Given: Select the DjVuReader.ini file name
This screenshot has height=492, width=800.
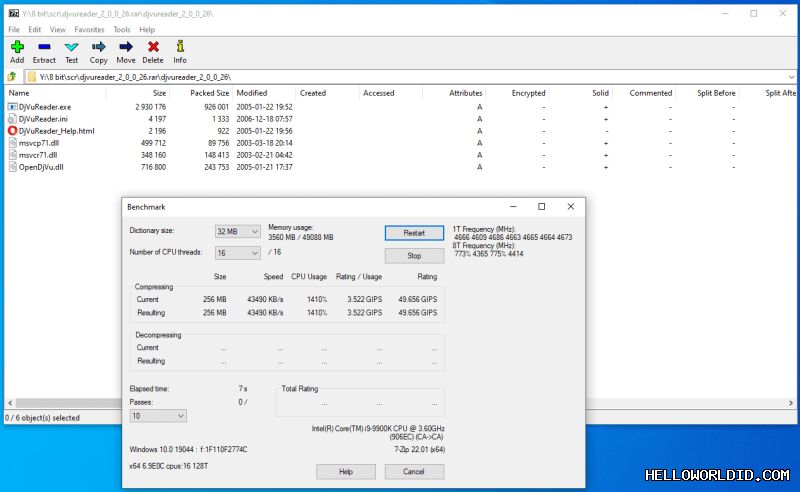Looking at the screenshot, I should pos(43,119).
